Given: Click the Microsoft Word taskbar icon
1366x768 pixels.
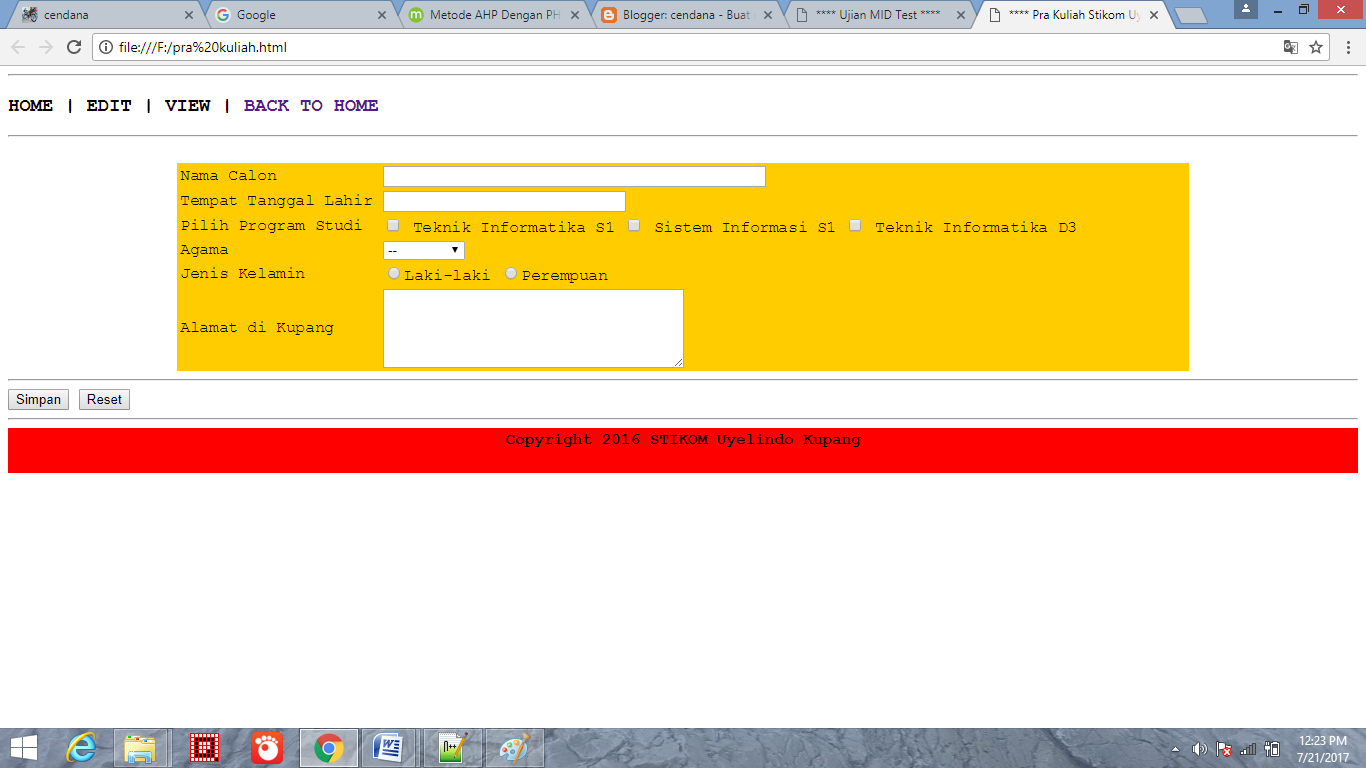Looking at the screenshot, I should pyautogui.click(x=389, y=747).
